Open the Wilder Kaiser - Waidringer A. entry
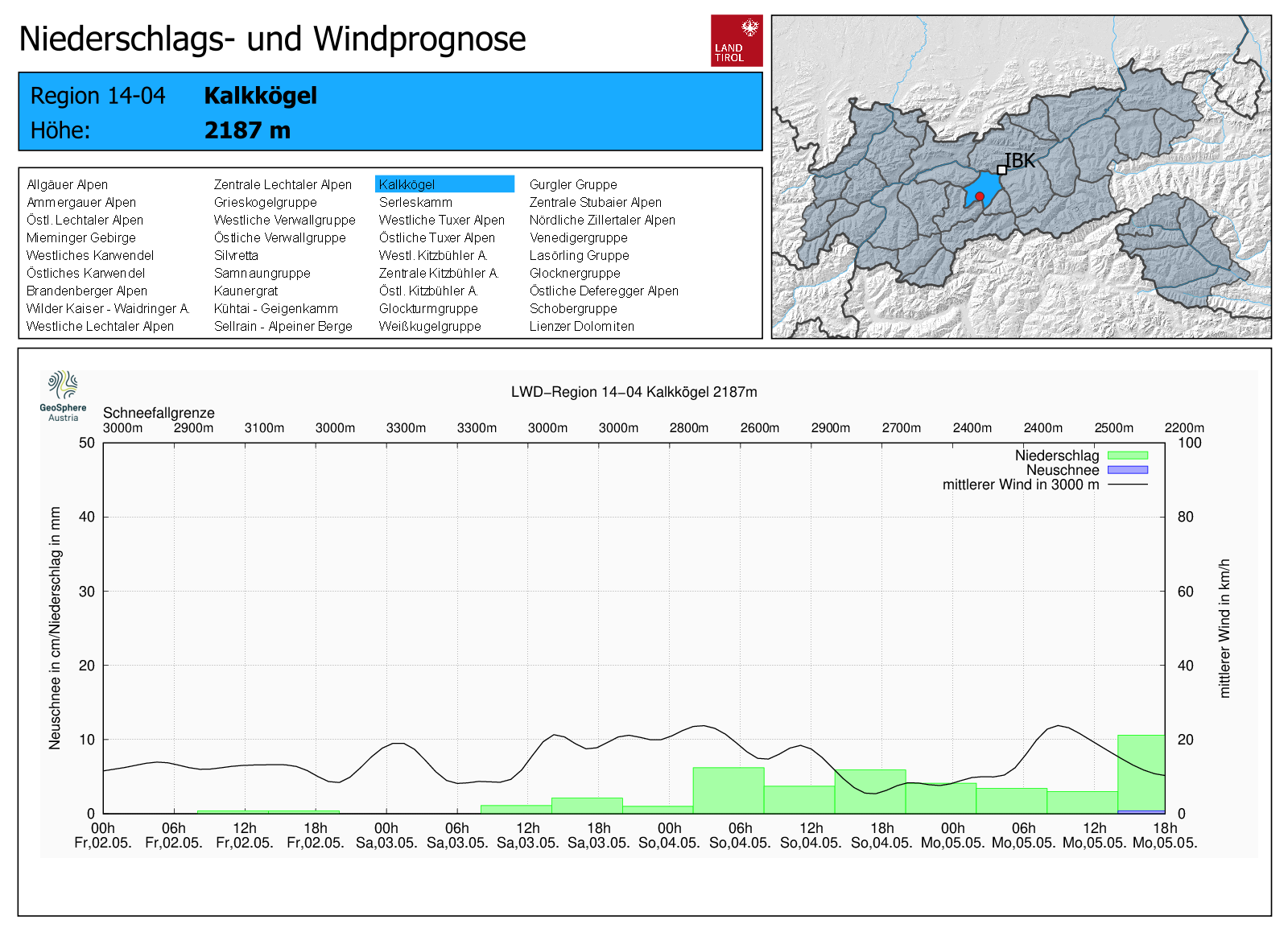This screenshot has height=928, width=1288. (108, 308)
